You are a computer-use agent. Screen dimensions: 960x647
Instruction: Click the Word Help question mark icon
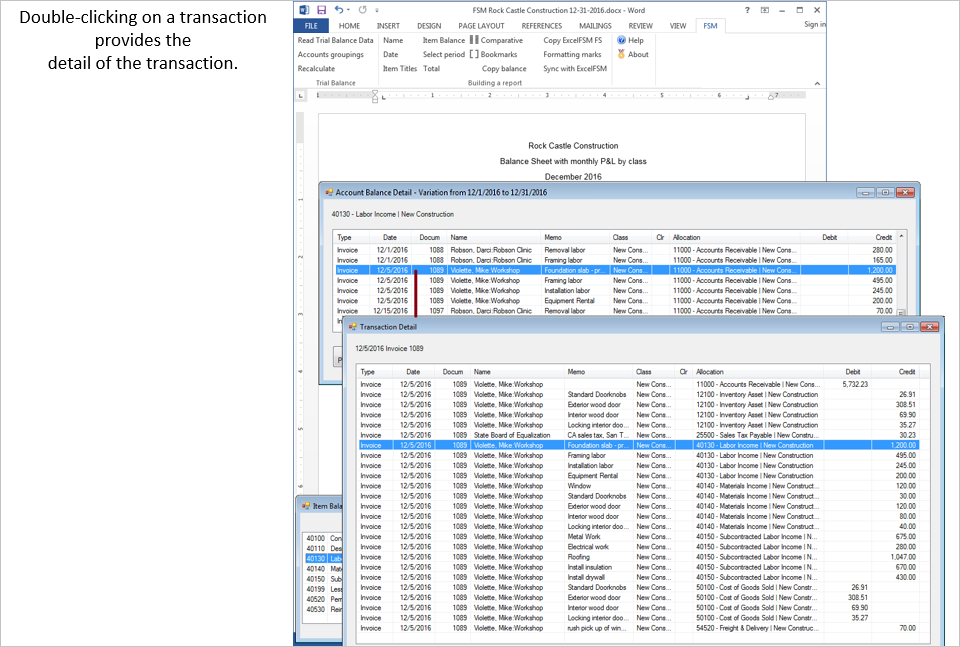[747, 10]
